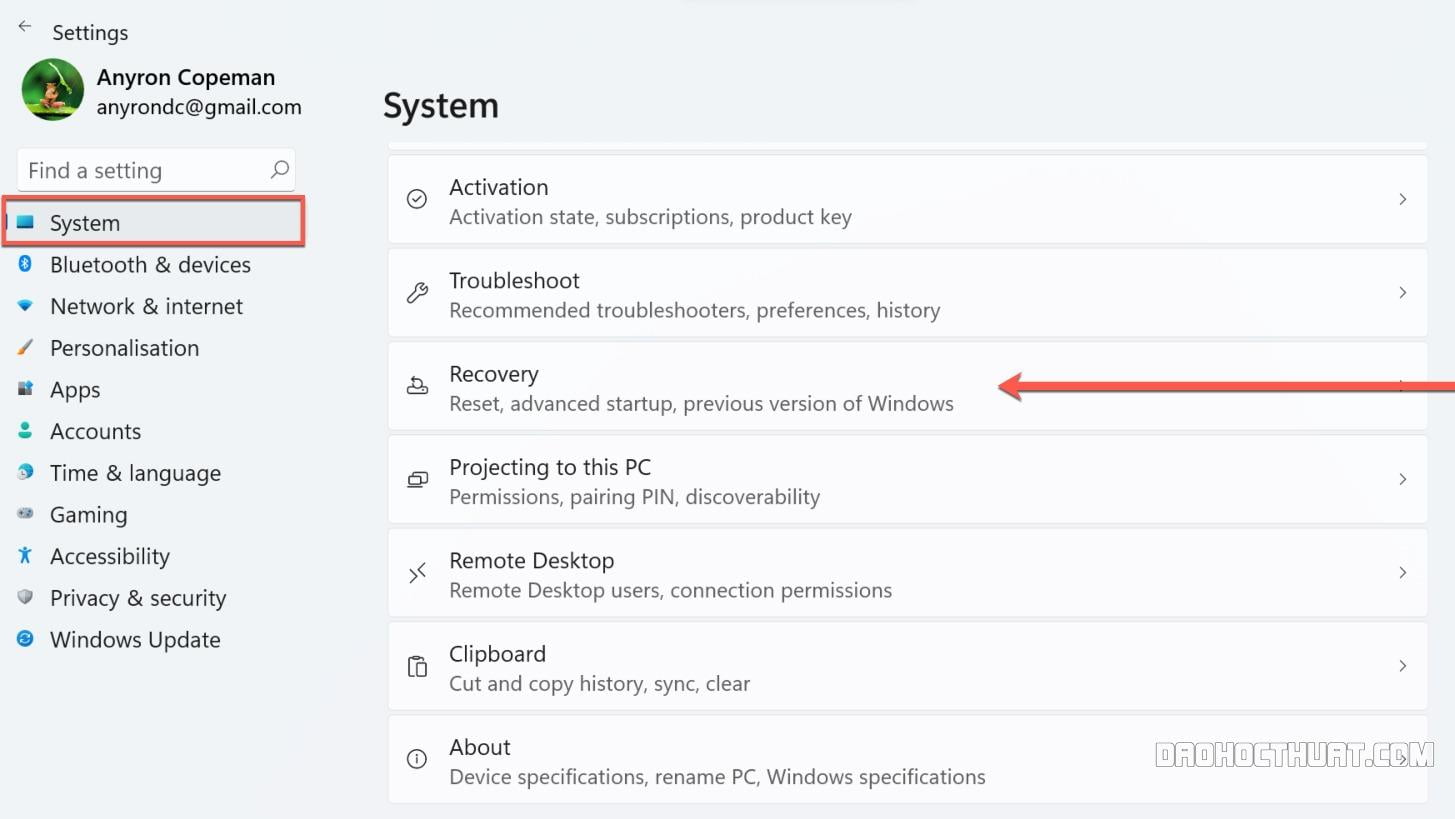Open the Troubleshoot settings title

tap(514, 281)
